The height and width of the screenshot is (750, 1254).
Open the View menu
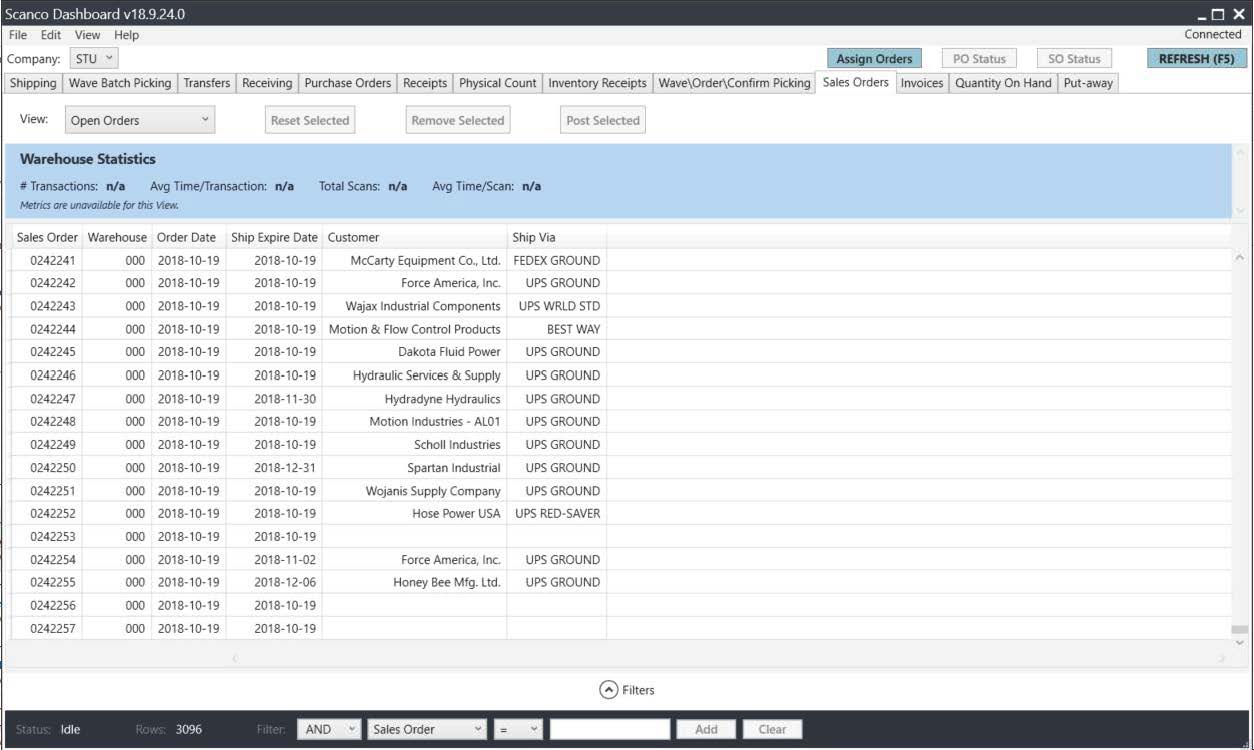pos(87,34)
